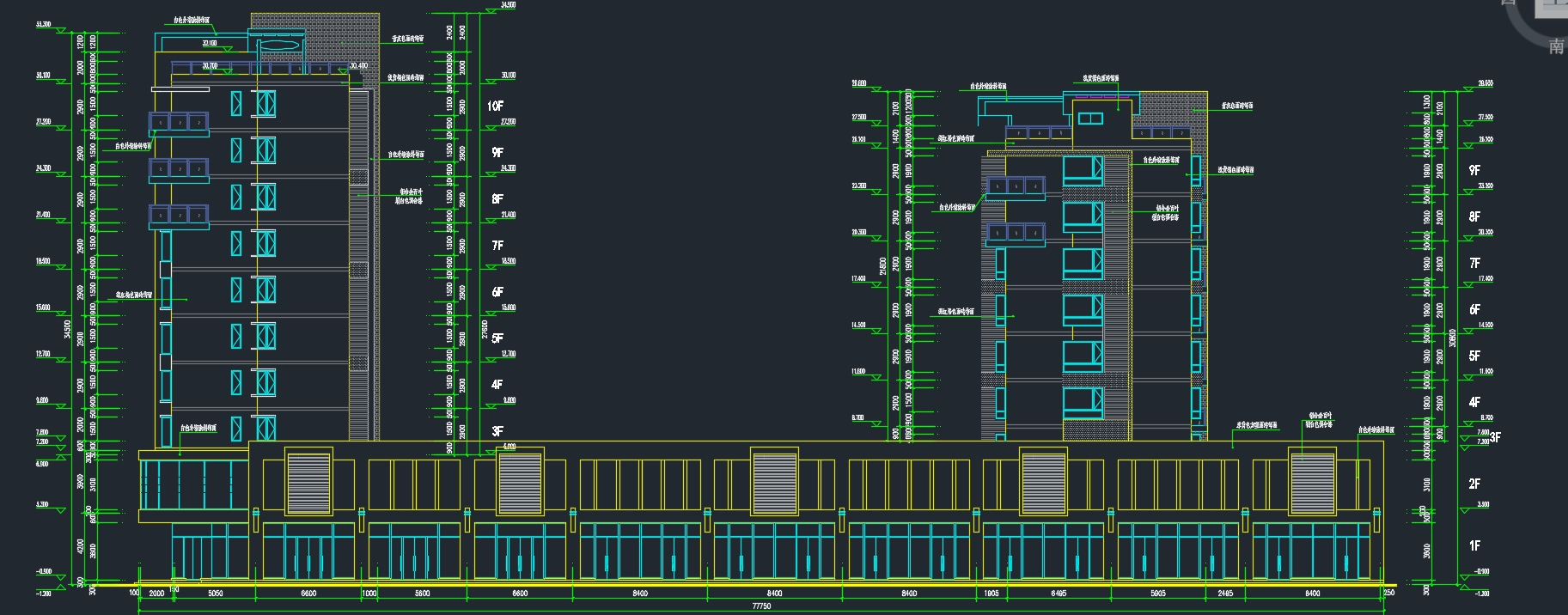Select the rightmost louver panel on podium
The height and width of the screenshot is (615, 1568).
click(1312, 483)
